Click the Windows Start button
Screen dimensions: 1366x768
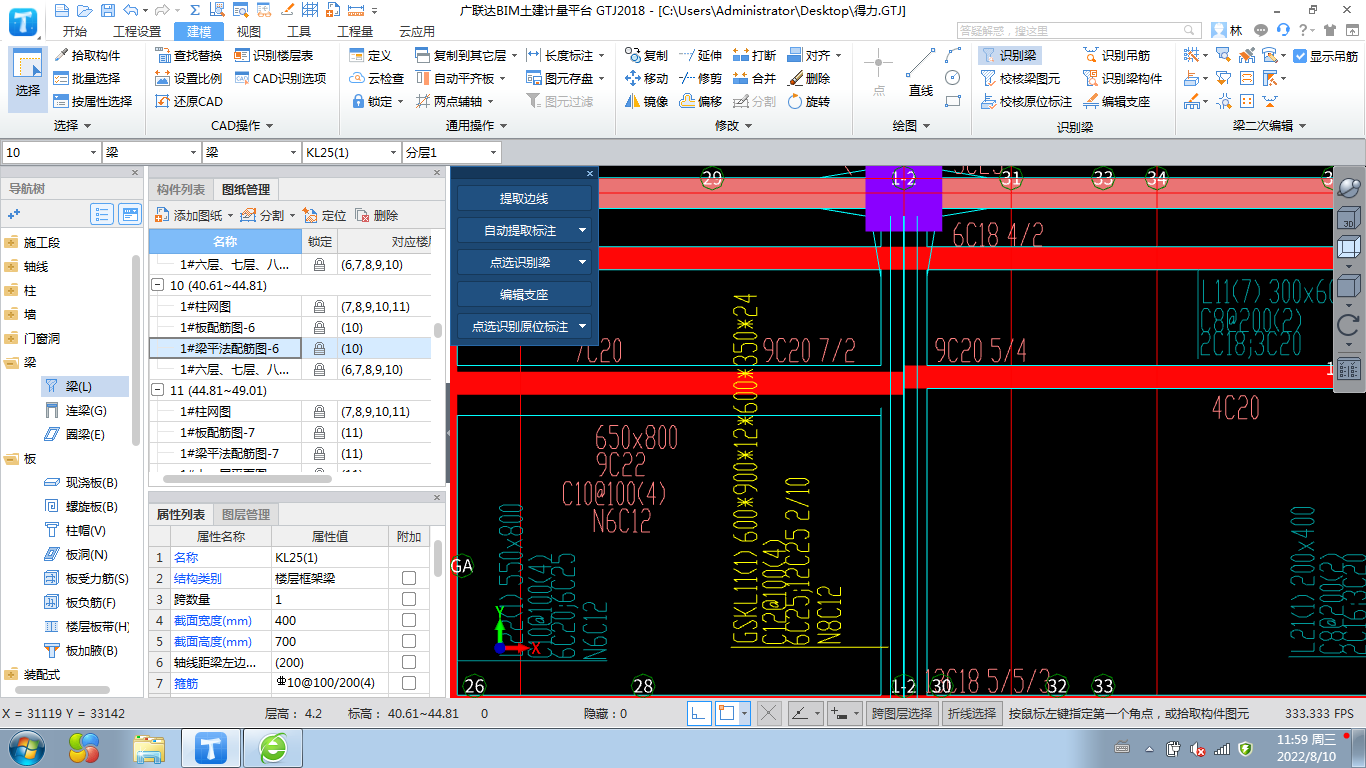point(25,748)
